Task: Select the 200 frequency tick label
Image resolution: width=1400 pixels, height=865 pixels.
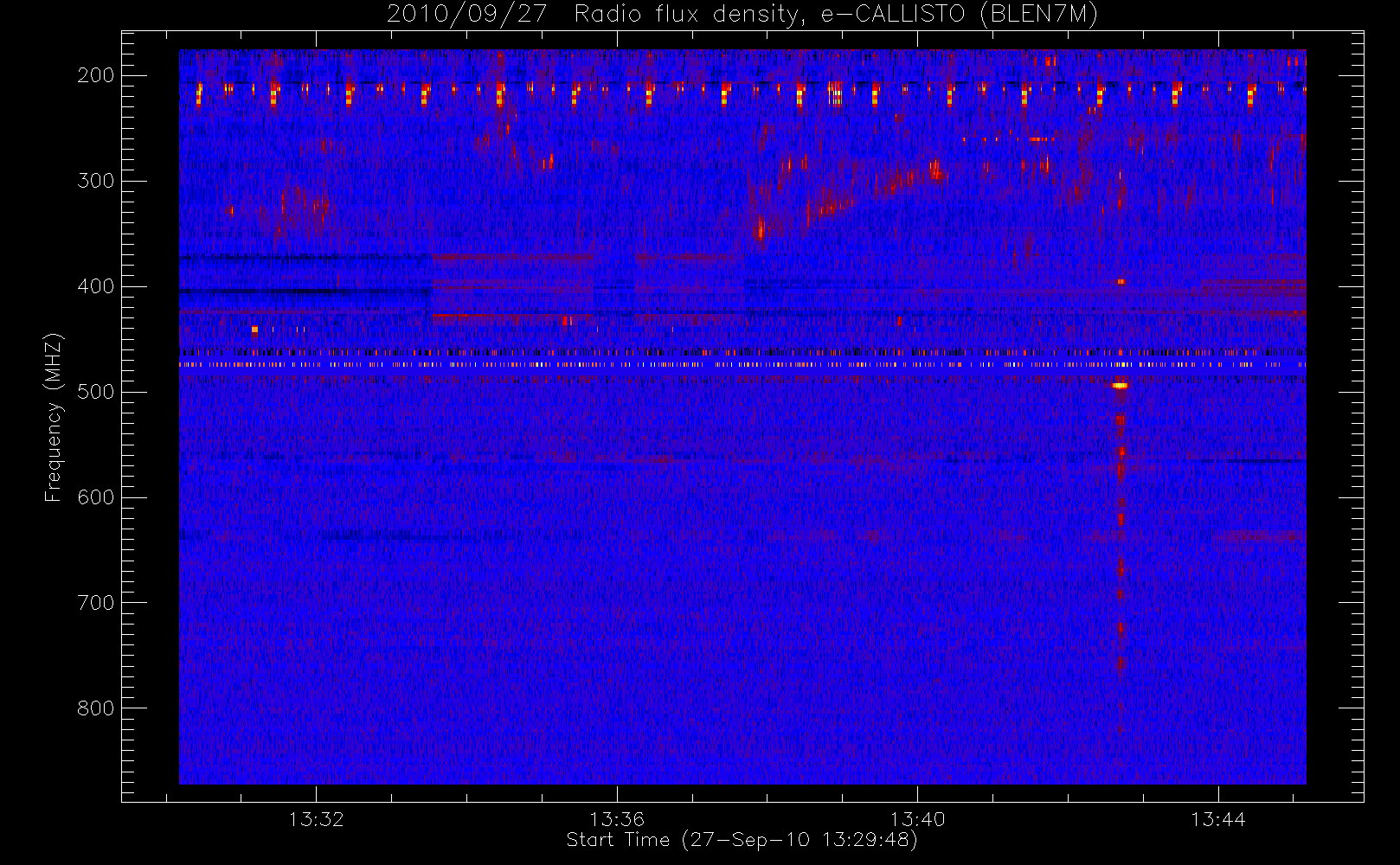Action: 96,75
